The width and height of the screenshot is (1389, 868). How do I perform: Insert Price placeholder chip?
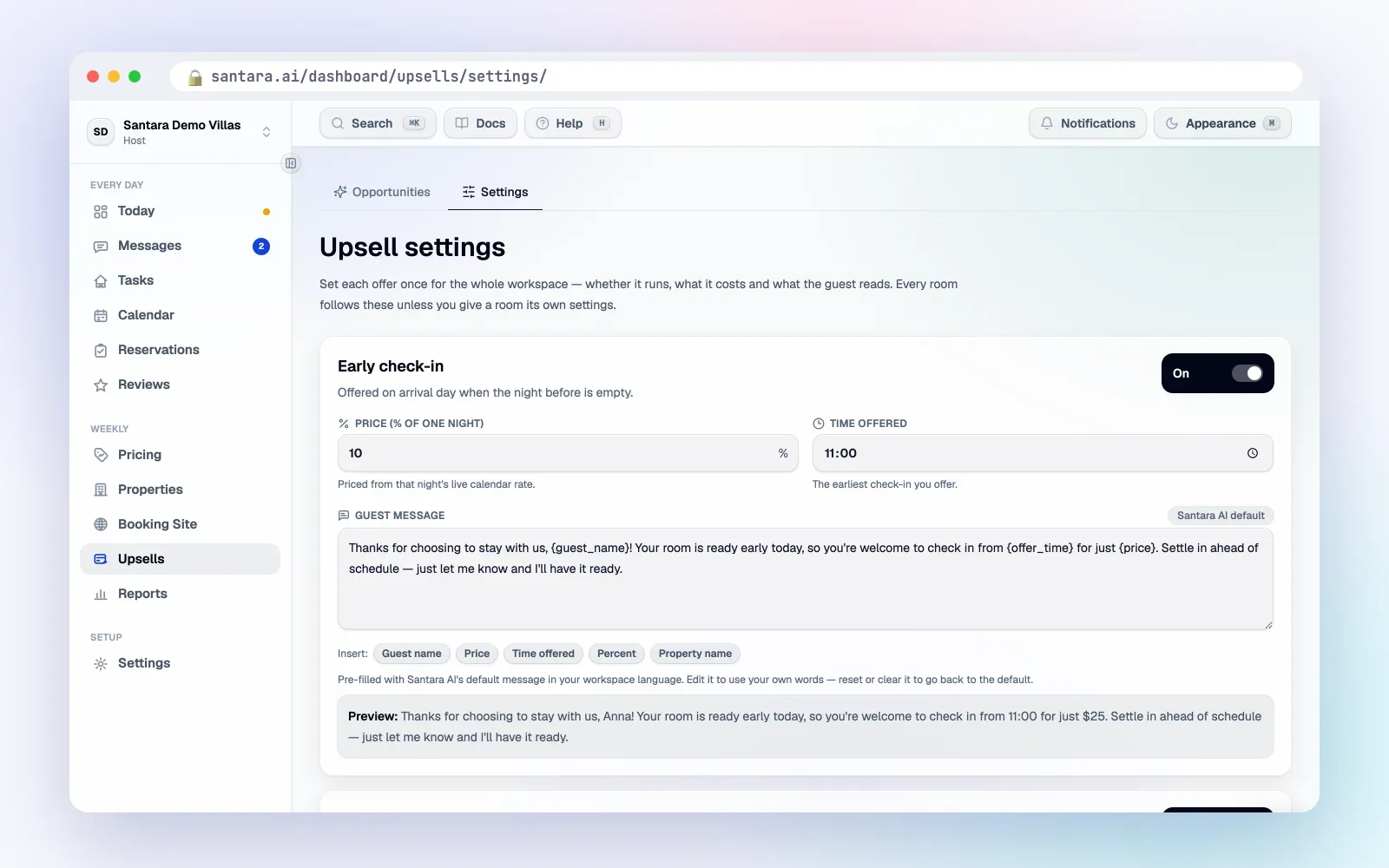point(477,654)
